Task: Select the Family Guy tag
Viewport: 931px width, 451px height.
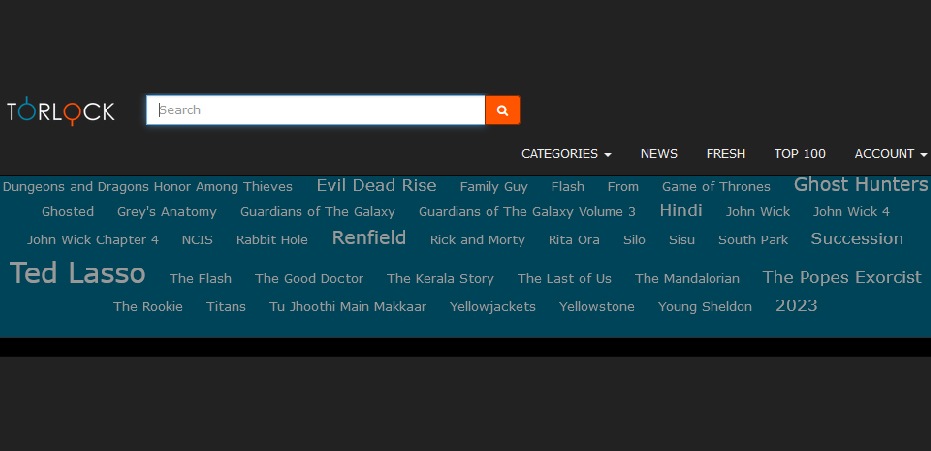Action: pyautogui.click(x=493, y=187)
